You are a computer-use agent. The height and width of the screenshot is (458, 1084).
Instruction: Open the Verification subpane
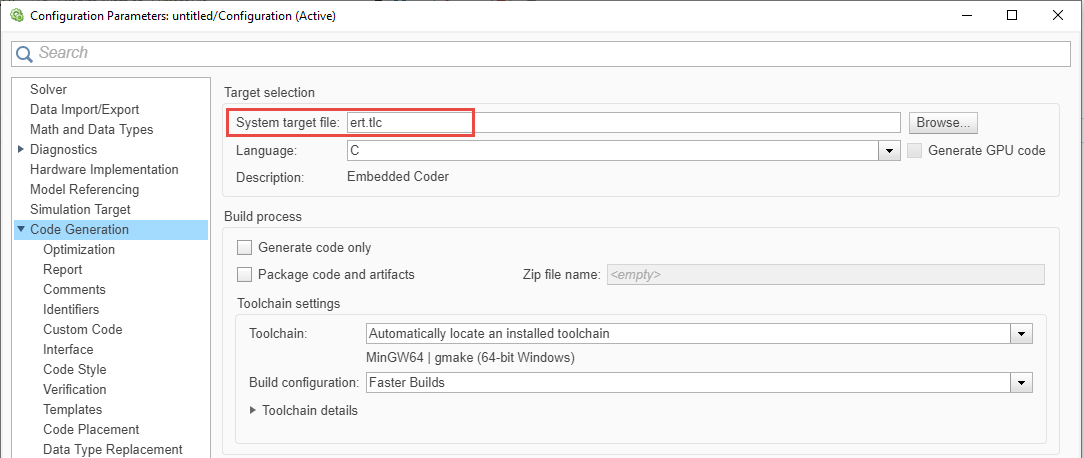(x=75, y=390)
